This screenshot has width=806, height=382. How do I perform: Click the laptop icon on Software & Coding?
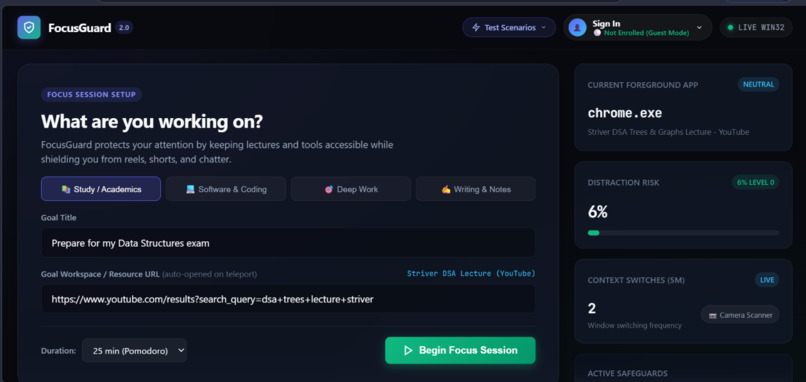190,189
